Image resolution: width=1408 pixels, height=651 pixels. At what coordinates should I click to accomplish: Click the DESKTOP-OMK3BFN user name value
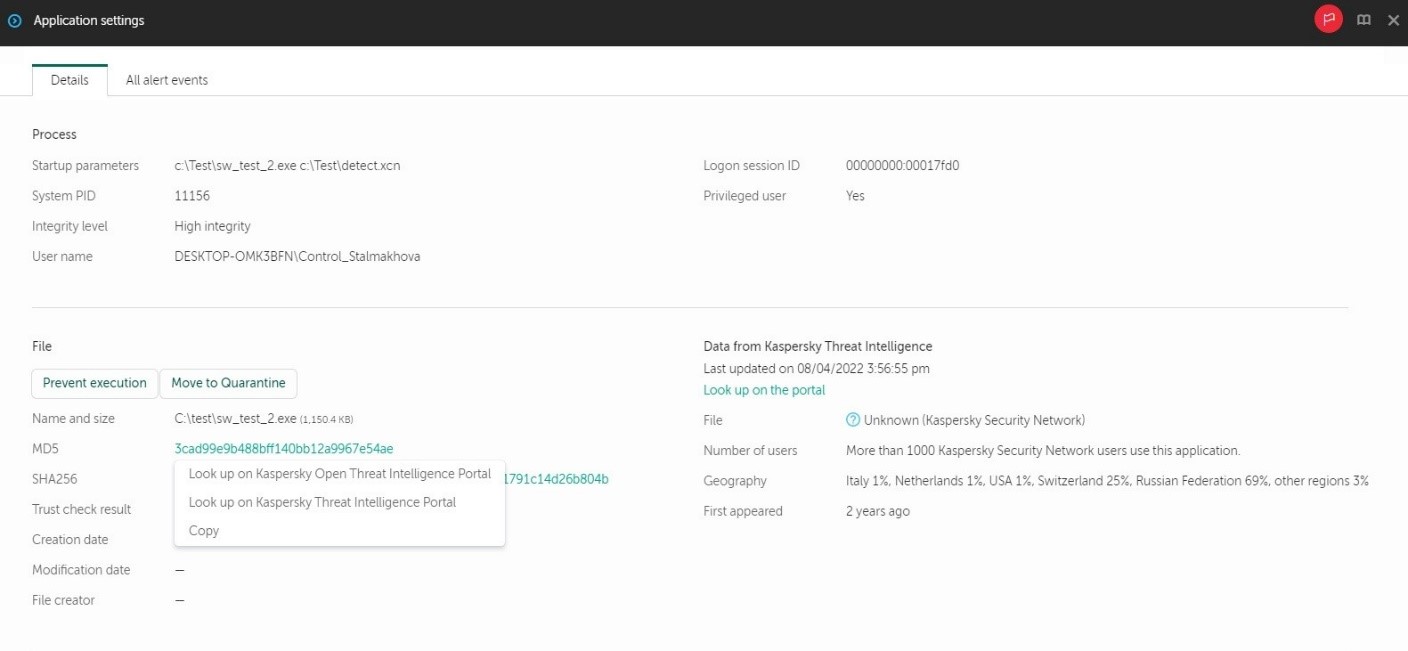coord(297,257)
